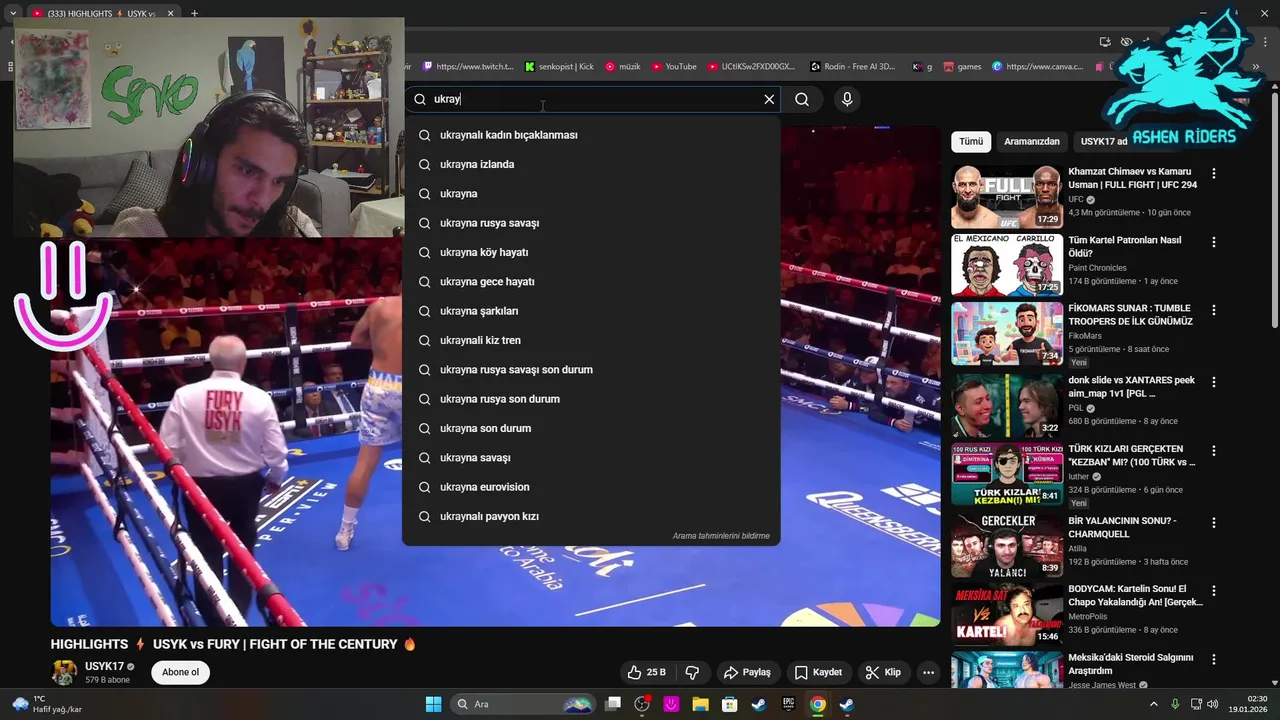Open the 'games' bookmark folder

click(962, 67)
